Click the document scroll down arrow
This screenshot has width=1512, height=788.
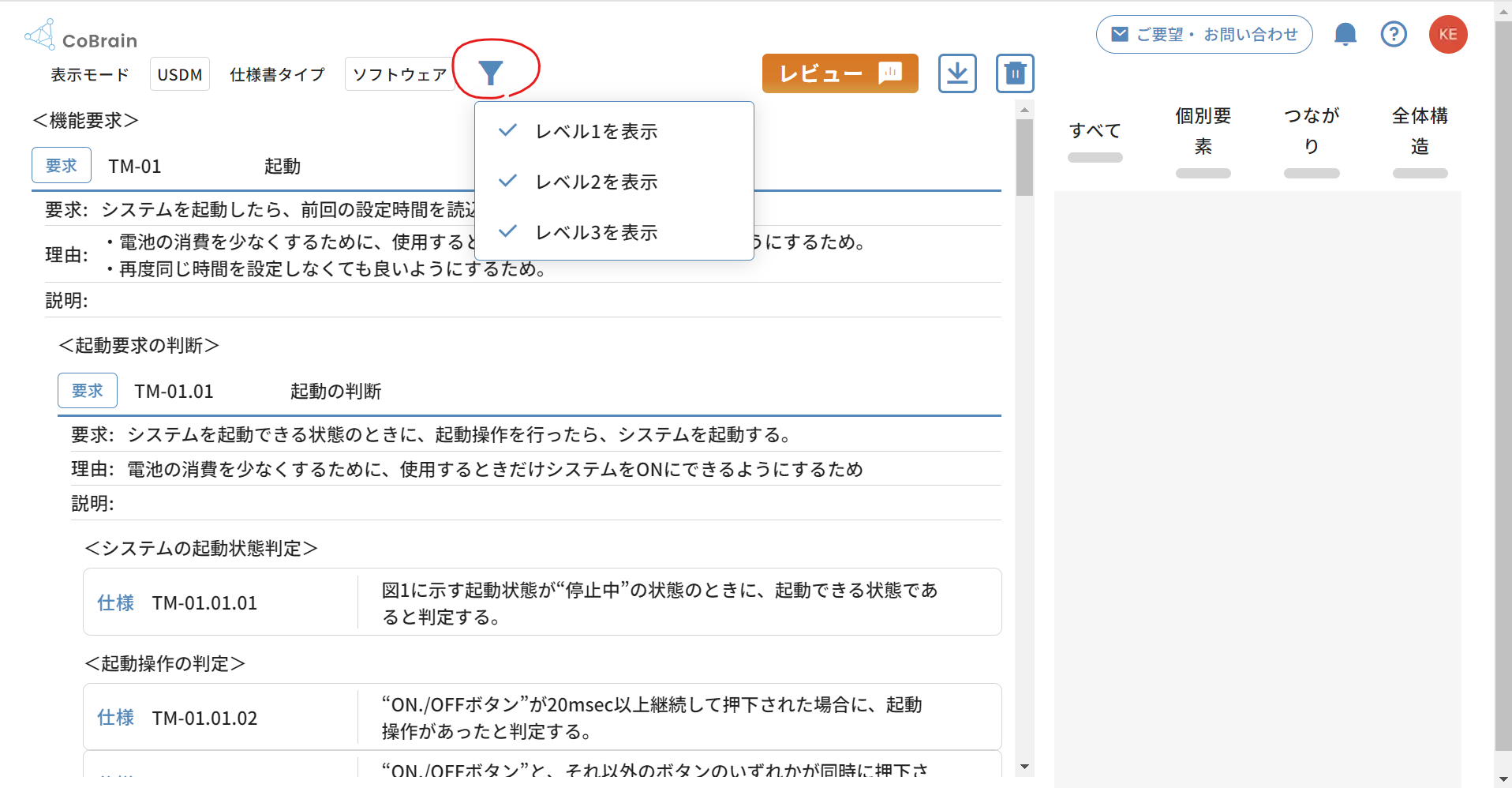[1024, 767]
